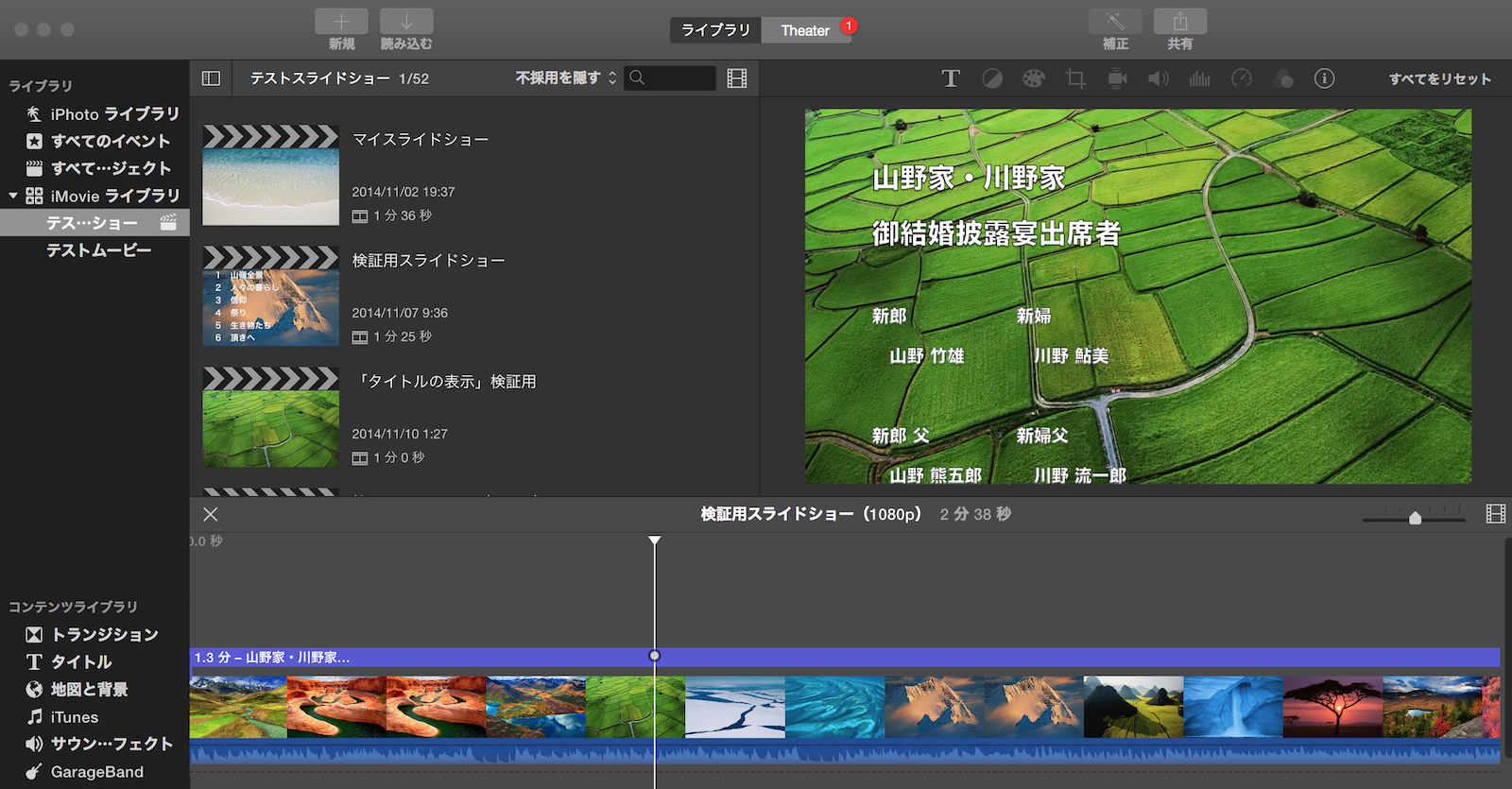Open the title text adjustment tool

951,78
